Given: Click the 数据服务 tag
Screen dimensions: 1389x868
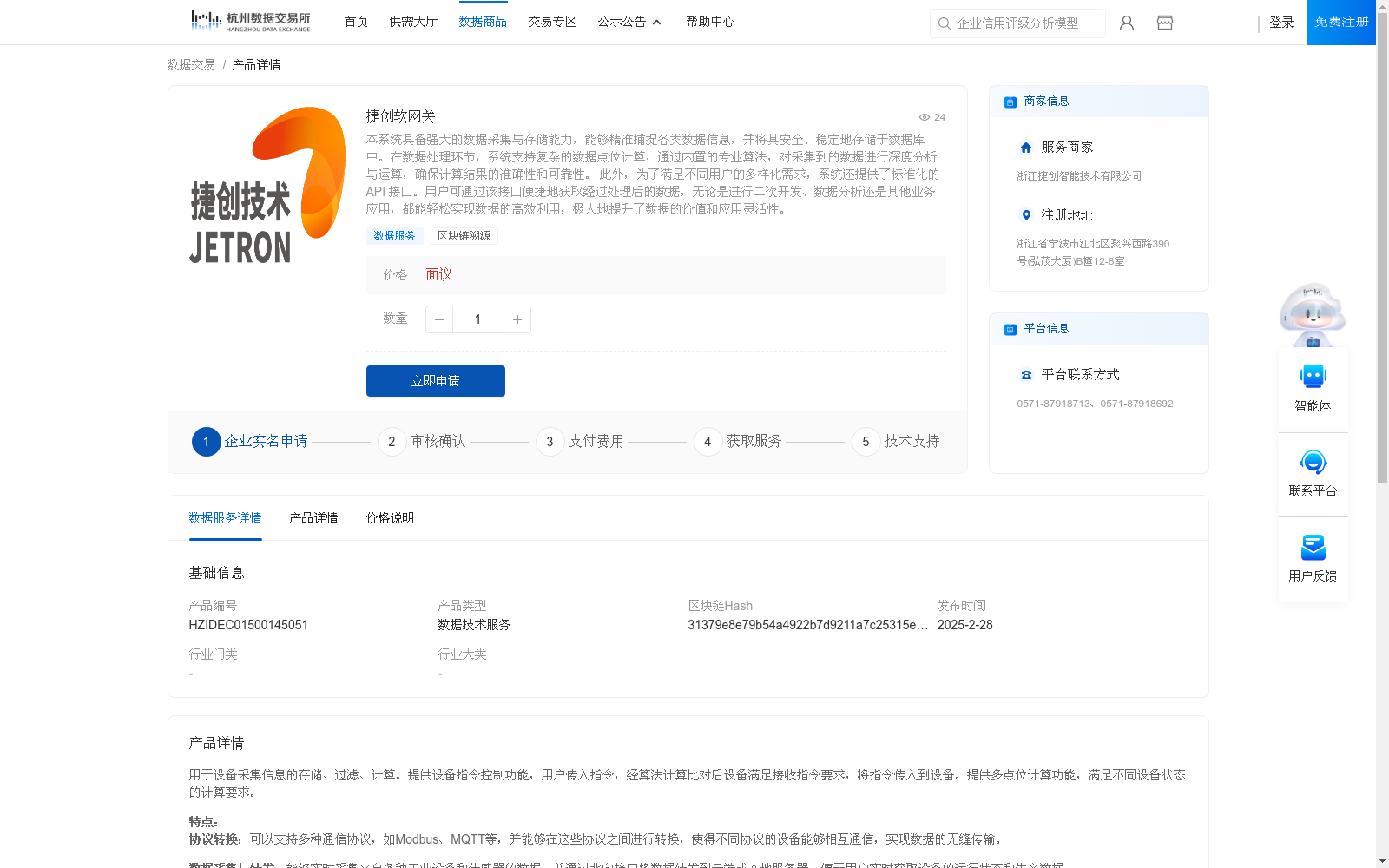Looking at the screenshot, I should 394,236.
